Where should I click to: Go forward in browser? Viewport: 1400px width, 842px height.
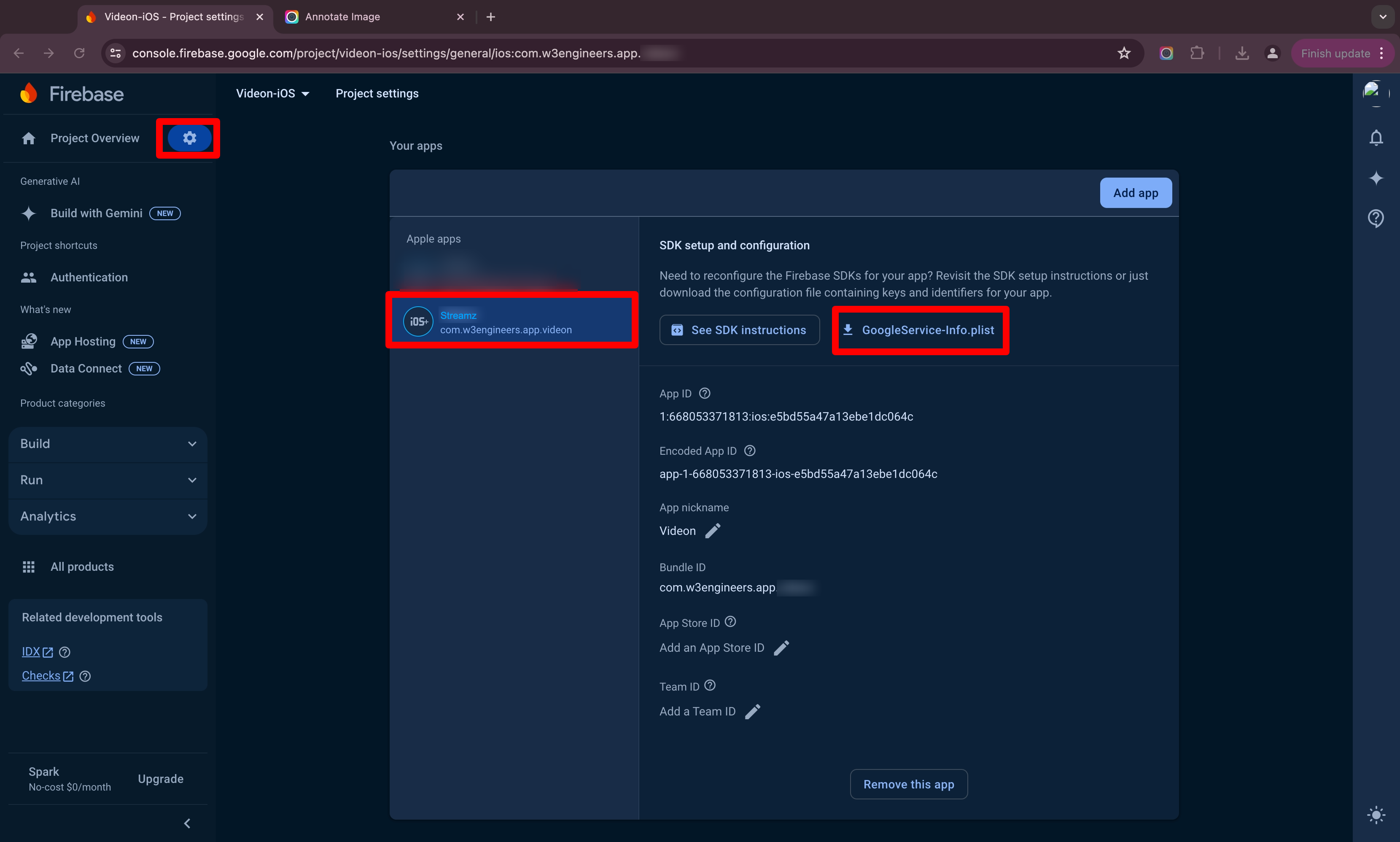(x=49, y=53)
